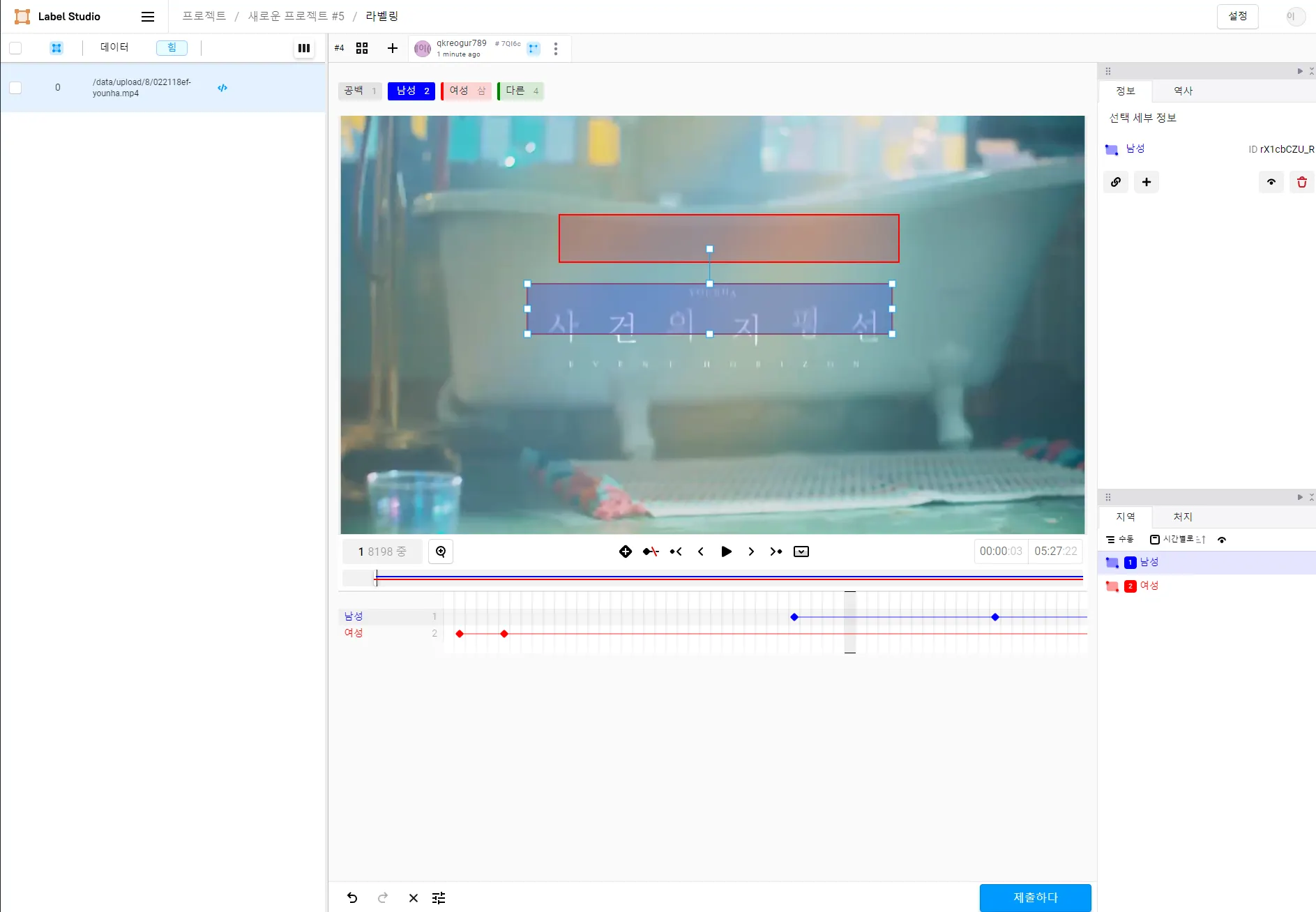Switch to the 역사 tab
Image resolution: width=1316 pixels, height=912 pixels.
click(1183, 91)
